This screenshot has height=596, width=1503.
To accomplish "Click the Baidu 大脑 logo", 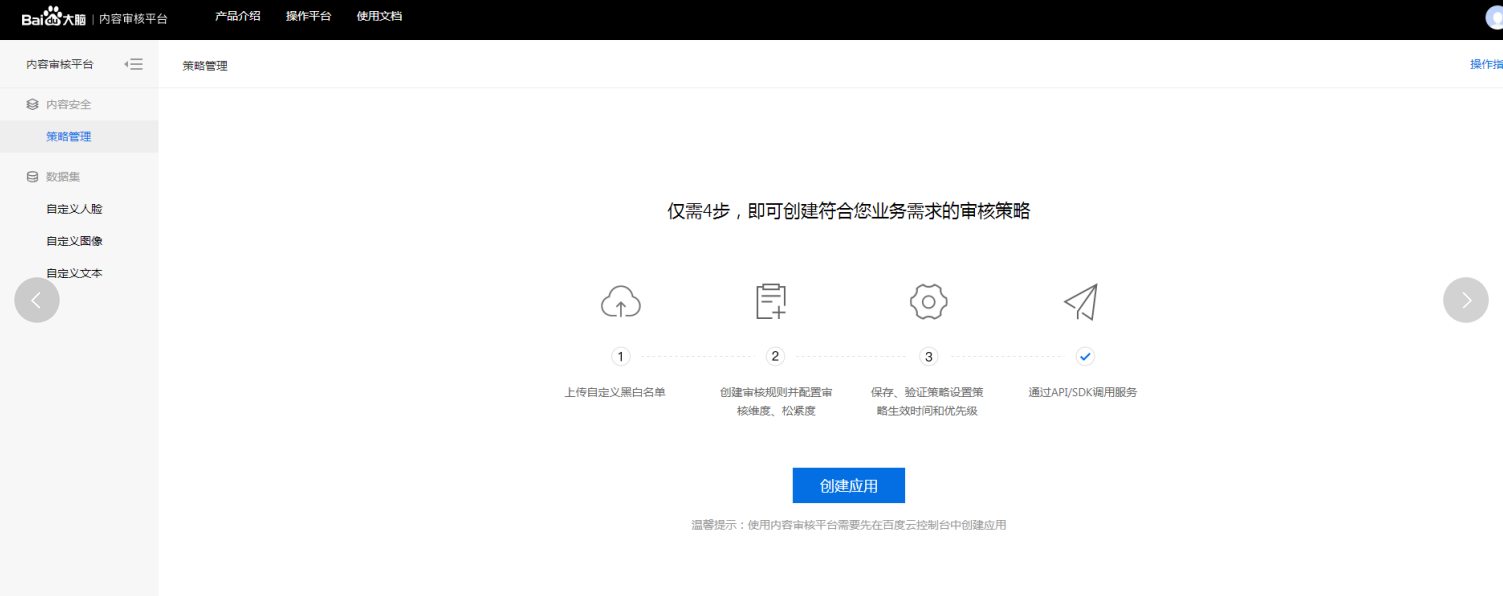I will click(x=54, y=18).
